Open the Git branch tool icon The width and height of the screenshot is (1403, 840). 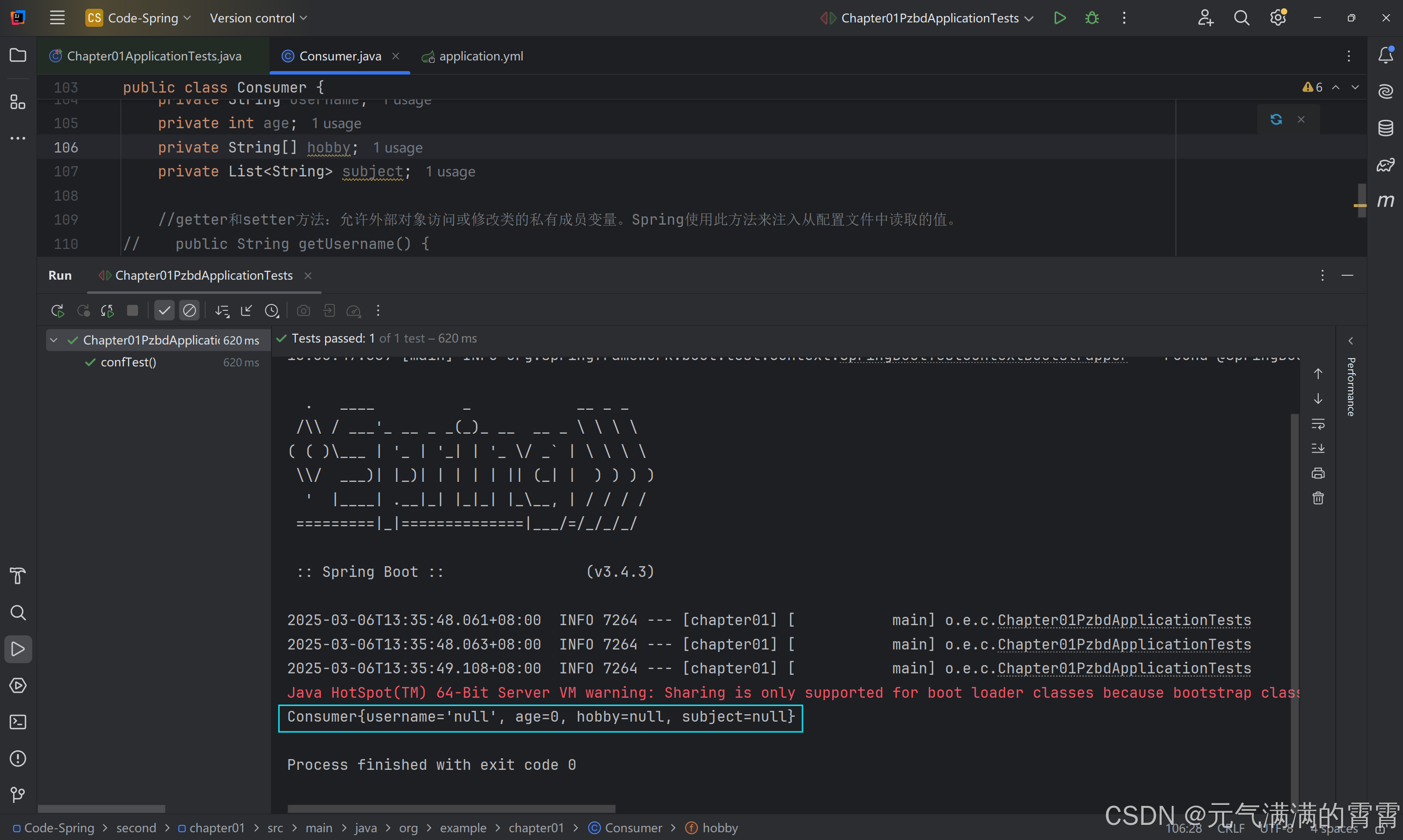tap(18, 795)
